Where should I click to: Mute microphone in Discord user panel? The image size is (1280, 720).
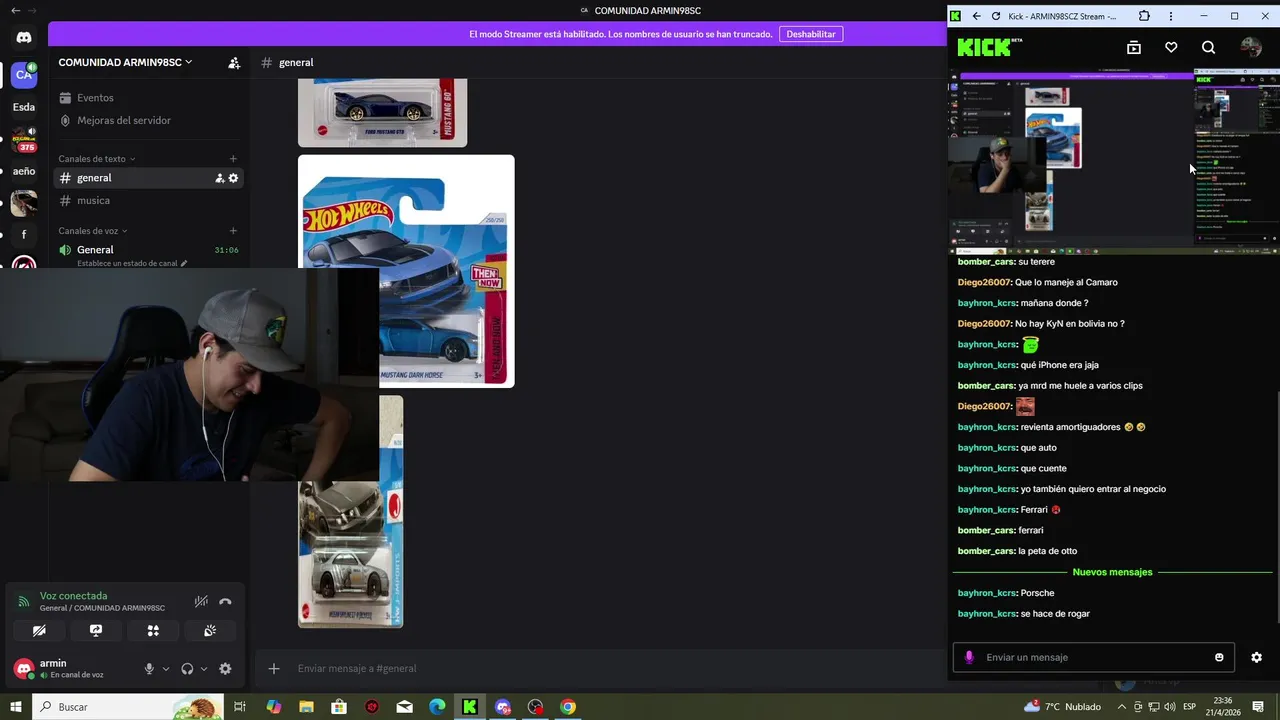pyautogui.click(x=149, y=669)
